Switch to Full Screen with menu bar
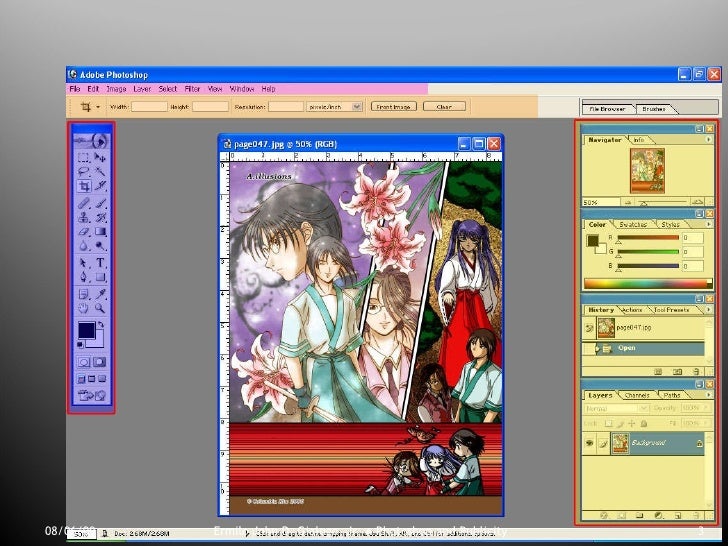 coord(92,379)
